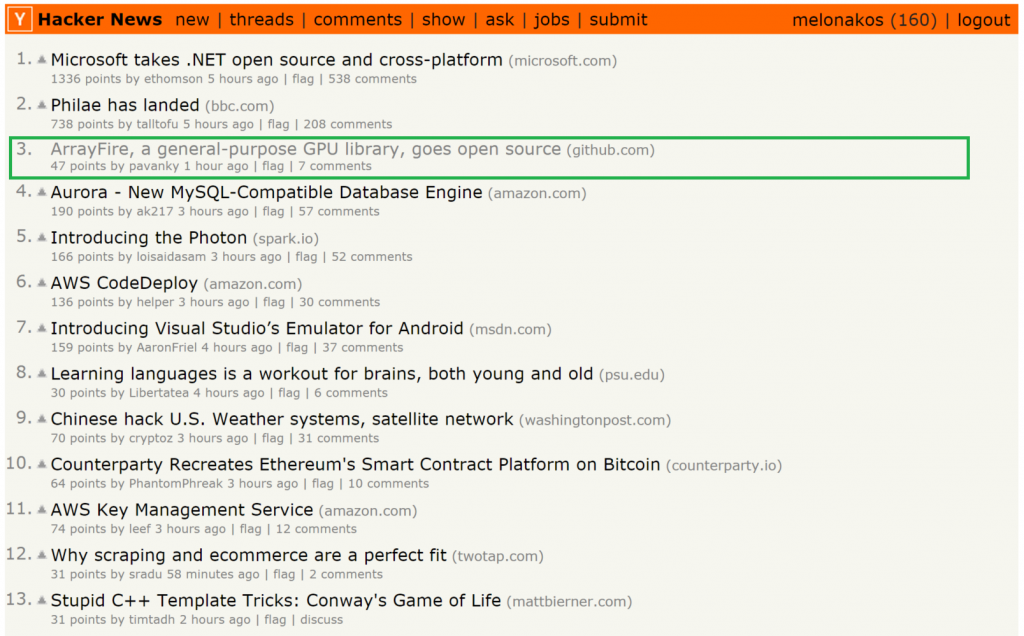Image resolution: width=1024 pixels, height=636 pixels.
Task: Open the Counterparty Smart Contract article
Action: click(x=355, y=465)
